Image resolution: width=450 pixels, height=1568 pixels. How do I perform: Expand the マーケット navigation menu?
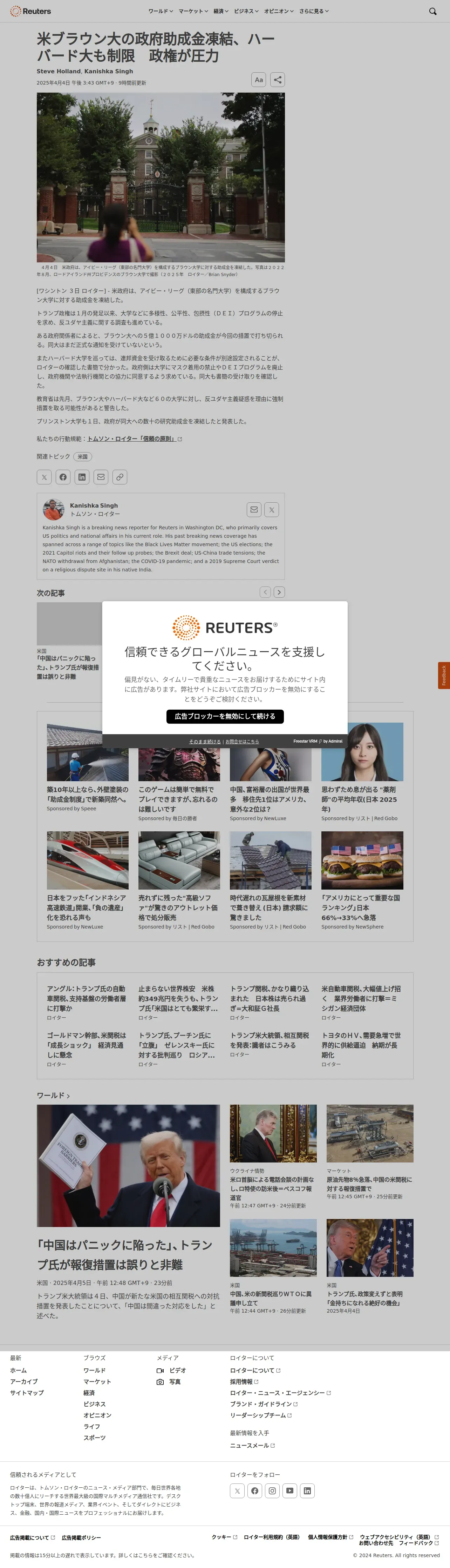click(x=193, y=11)
